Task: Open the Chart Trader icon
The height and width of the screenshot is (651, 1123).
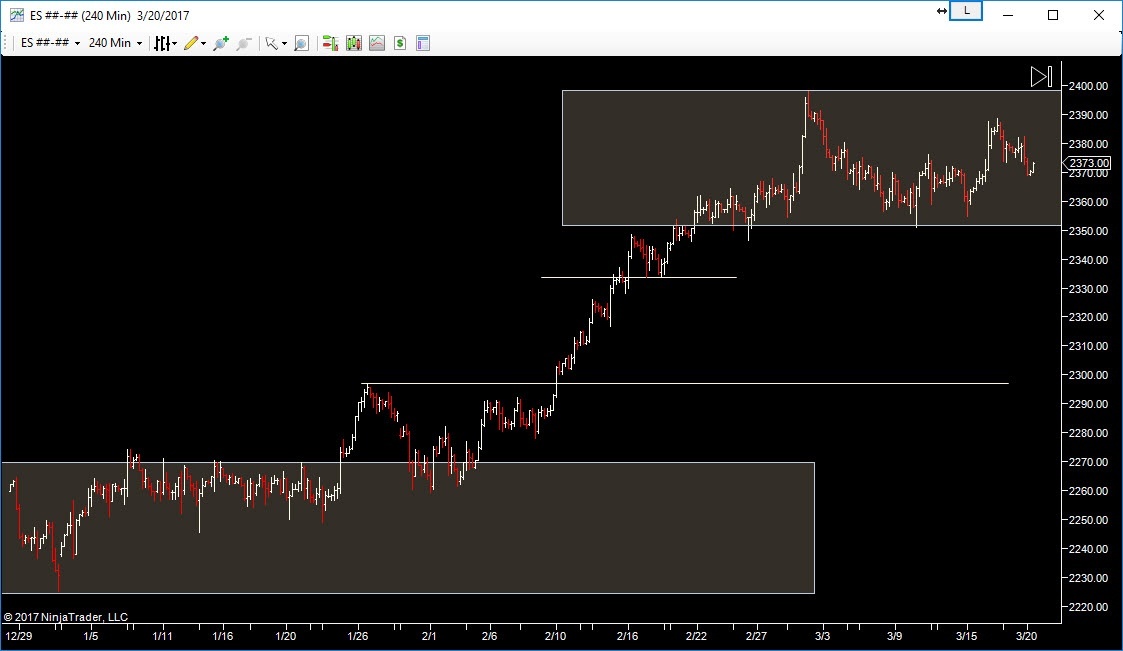Action: point(330,43)
